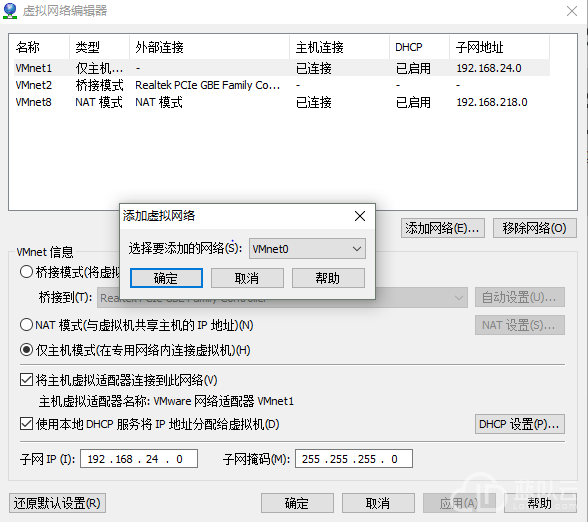The width and height of the screenshot is (588, 522).
Task: Click 还原默认设置 button
Action: pos(57,503)
